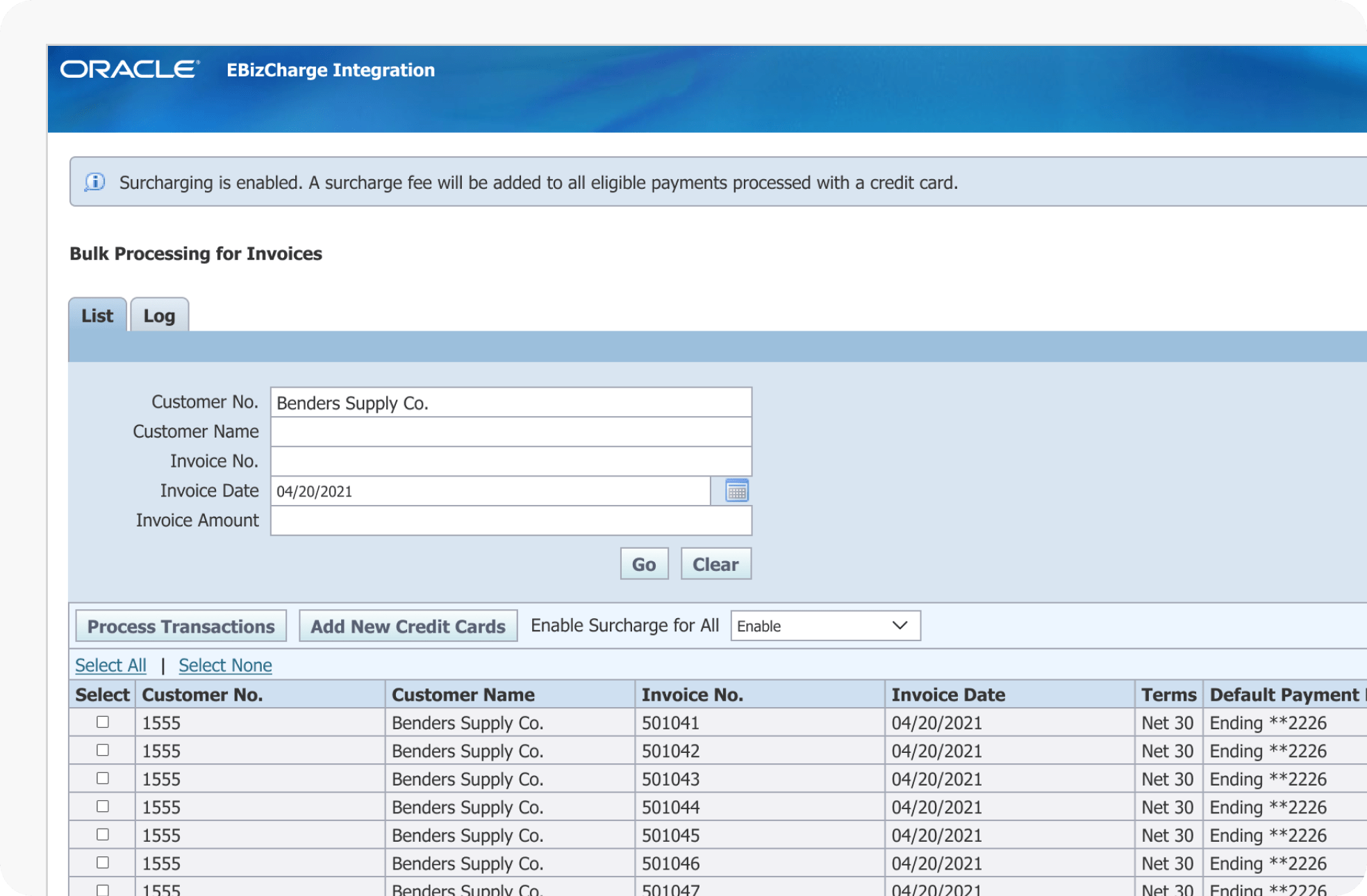Focus the Customer No. input field
This screenshot has height=896, width=1367.
point(511,403)
